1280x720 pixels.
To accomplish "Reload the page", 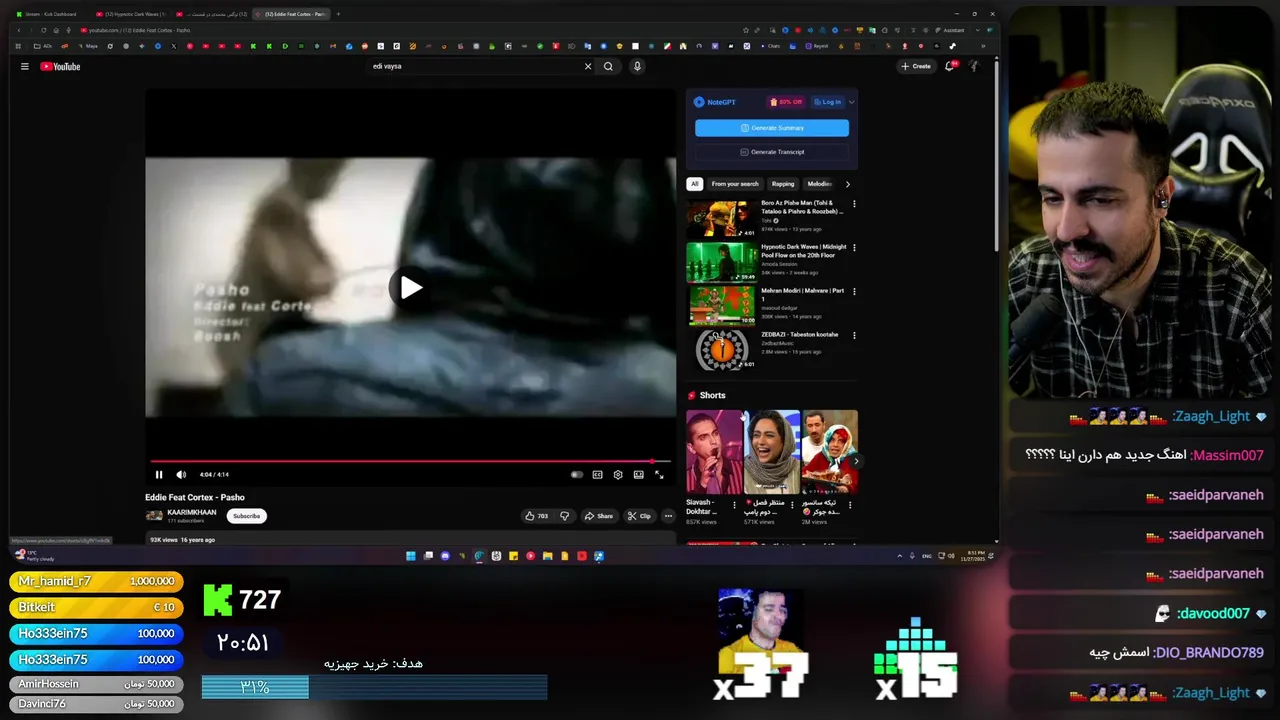I will 43,30.
